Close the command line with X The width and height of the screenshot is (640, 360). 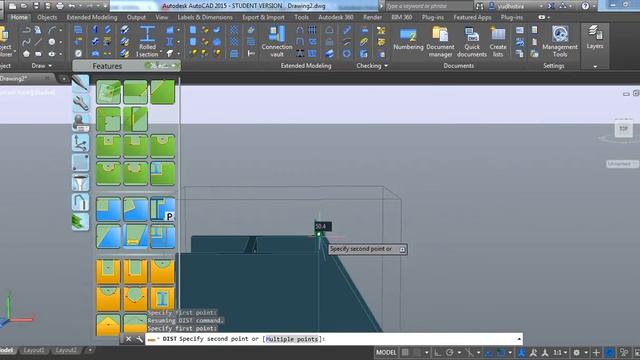tap(128, 339)
